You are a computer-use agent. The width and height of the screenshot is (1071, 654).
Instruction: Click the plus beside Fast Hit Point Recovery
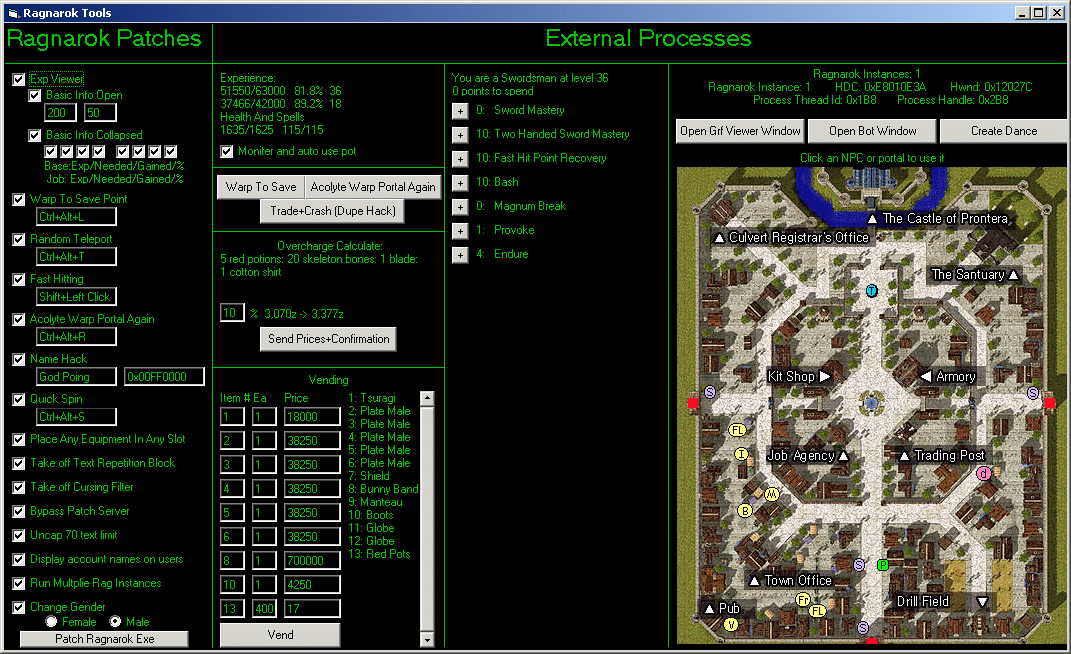(x=460, y=159)
